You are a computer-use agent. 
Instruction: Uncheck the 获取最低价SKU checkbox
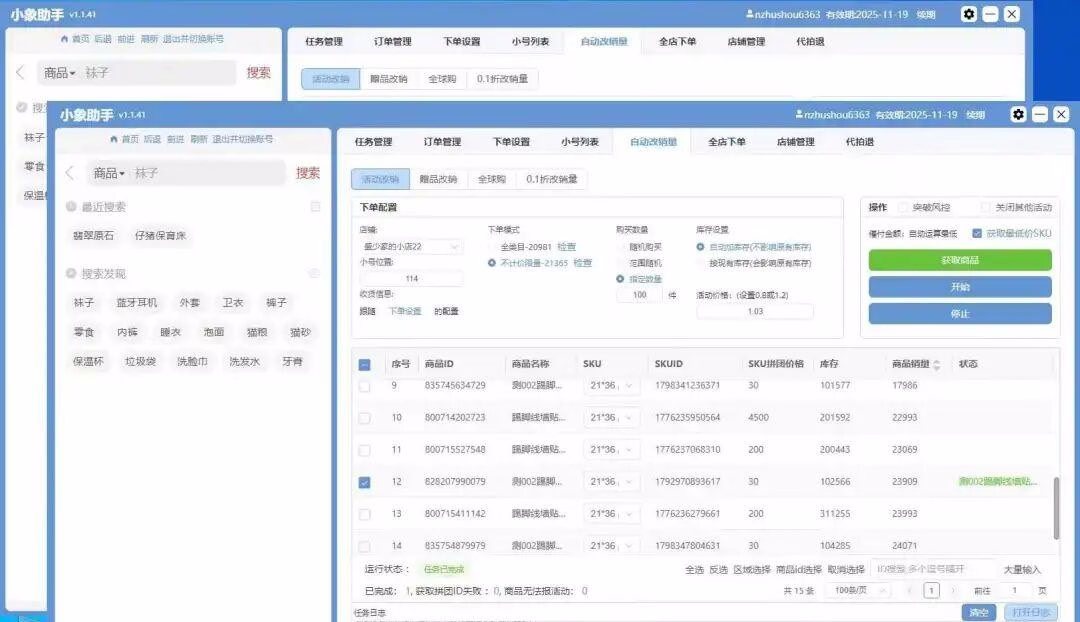tap(977, 233)
